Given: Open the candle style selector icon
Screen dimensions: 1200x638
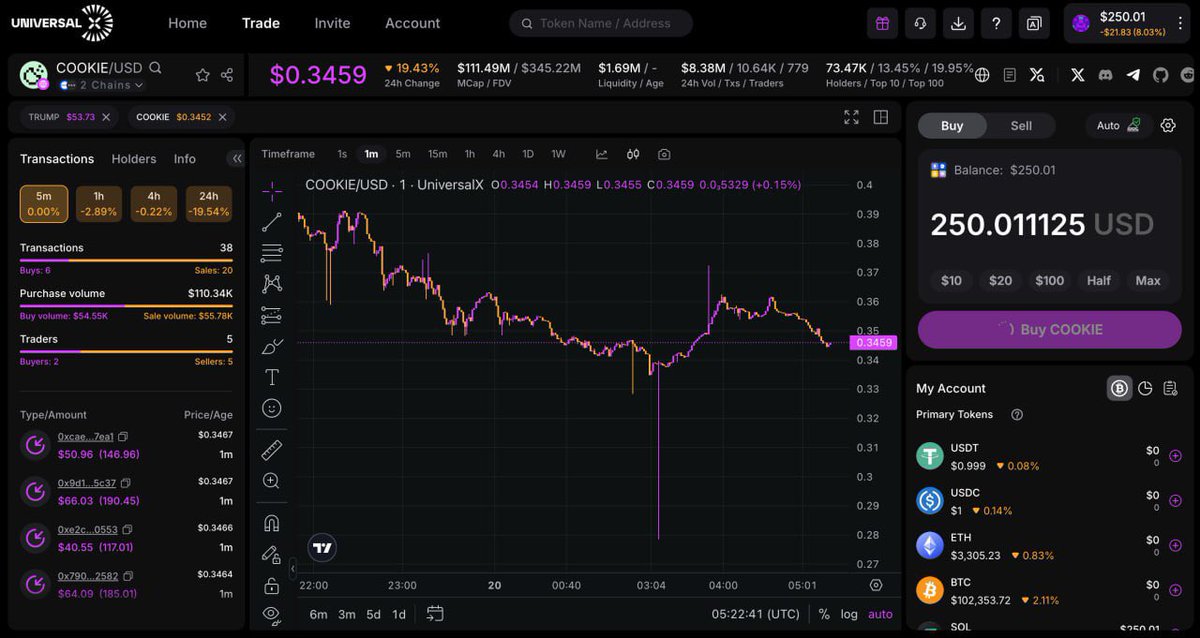Looking at the screenshot, I should click(x=632, y=154).
